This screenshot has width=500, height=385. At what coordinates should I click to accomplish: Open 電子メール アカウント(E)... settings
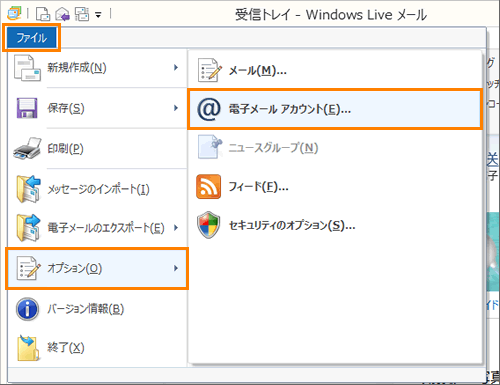point(335,109)
